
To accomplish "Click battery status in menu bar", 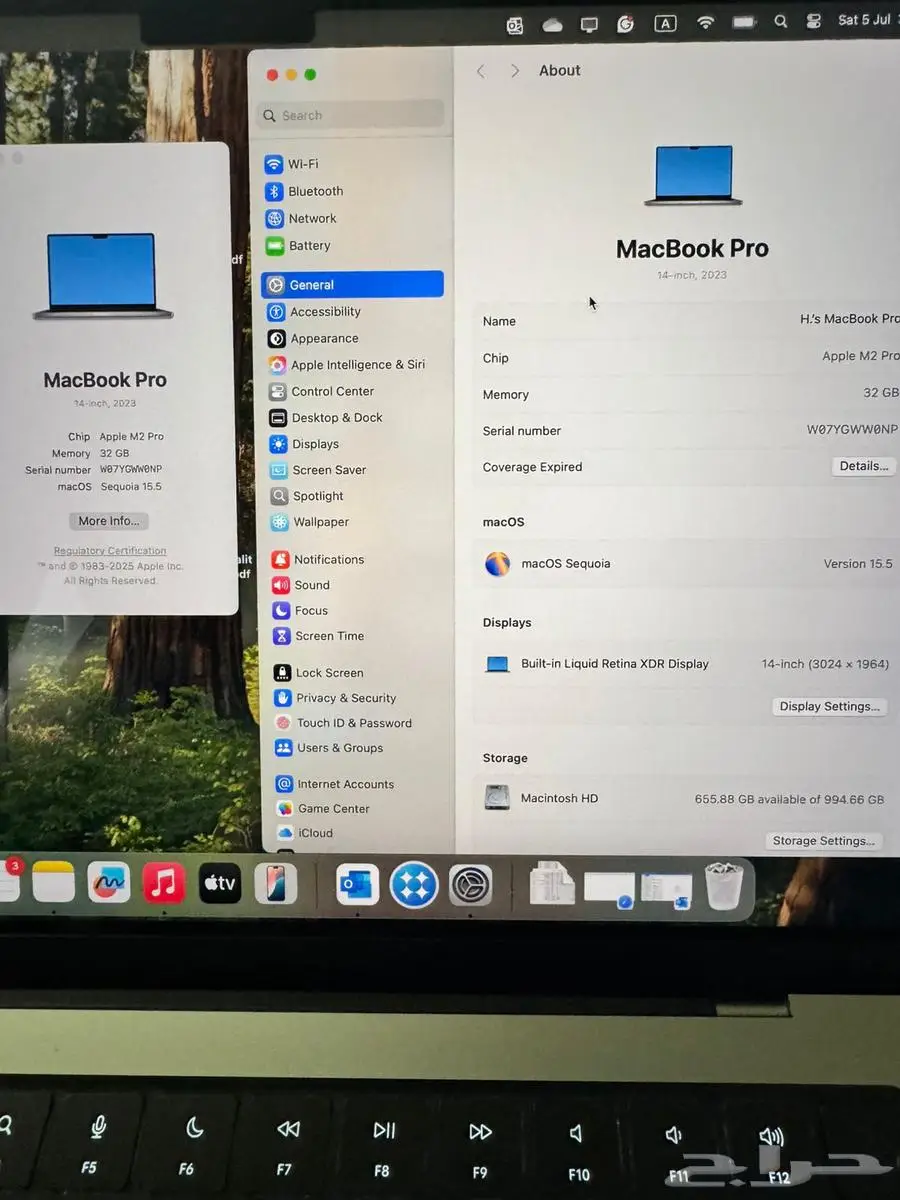I will [744, 22].
